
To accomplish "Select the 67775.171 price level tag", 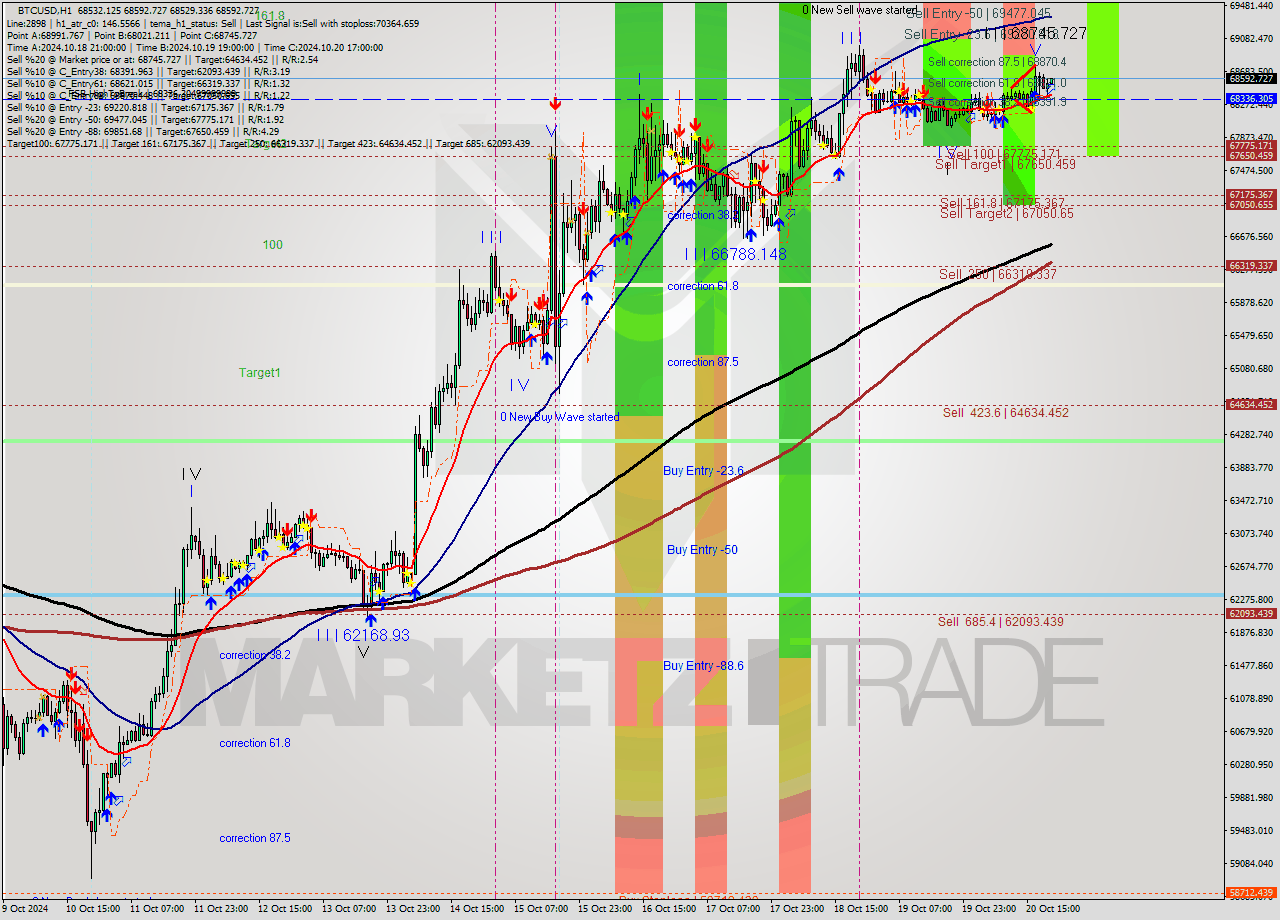I will pyautogui.click(x=1251, y=146).
